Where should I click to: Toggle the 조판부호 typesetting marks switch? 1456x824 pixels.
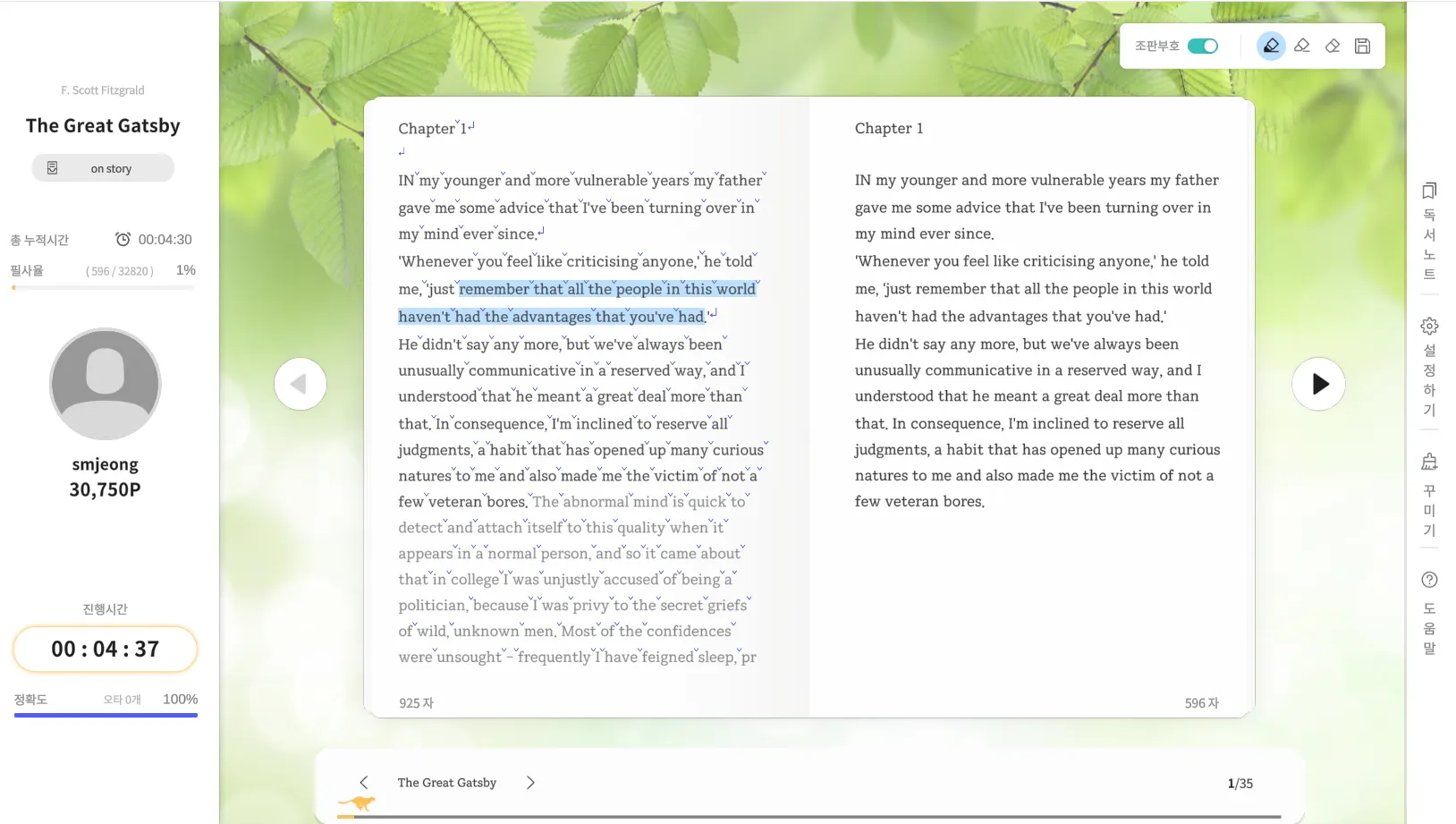[1203, 46]
